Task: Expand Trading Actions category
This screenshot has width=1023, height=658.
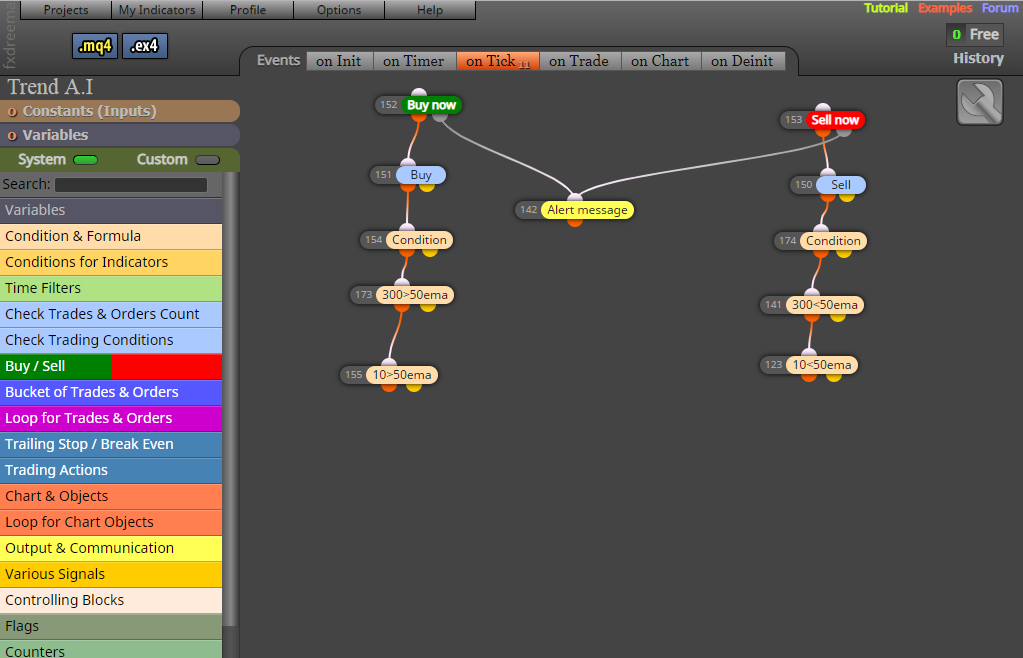Action: (x=111, y=471)
